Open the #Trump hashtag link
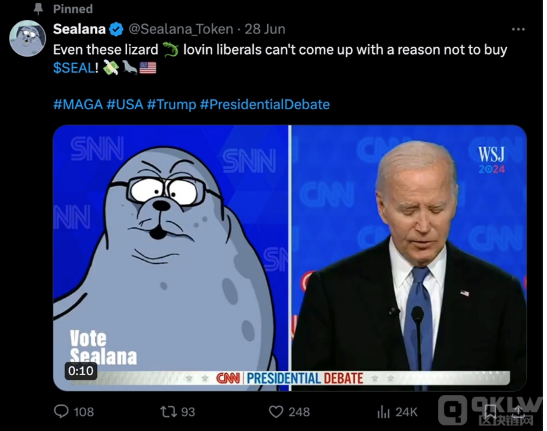 click(172, 104)
